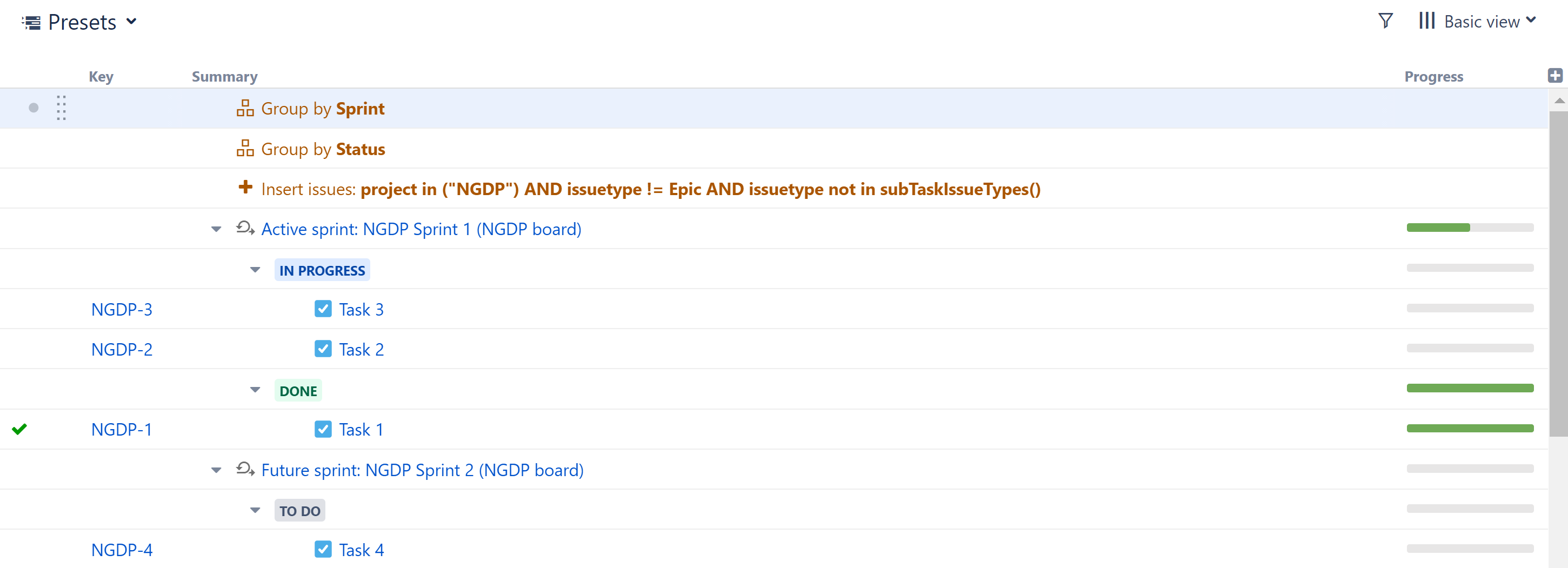Click the Insert issues plus icon
This screenshot has height=568, width=1568.
[x=245, y=188]
